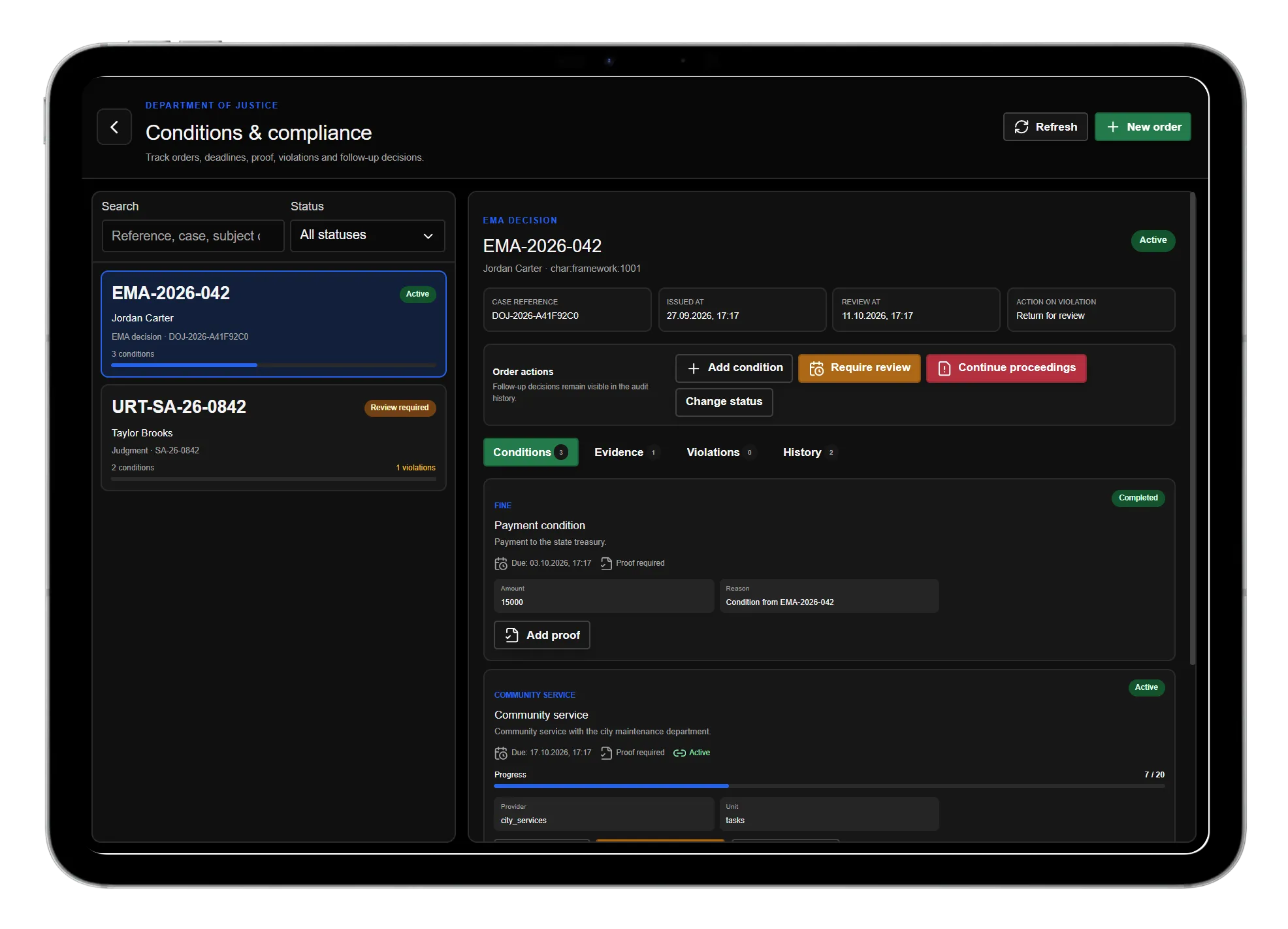The image size is (1288, 929).
Task: Click the '1 violations' text
Action: click(415, 468)
